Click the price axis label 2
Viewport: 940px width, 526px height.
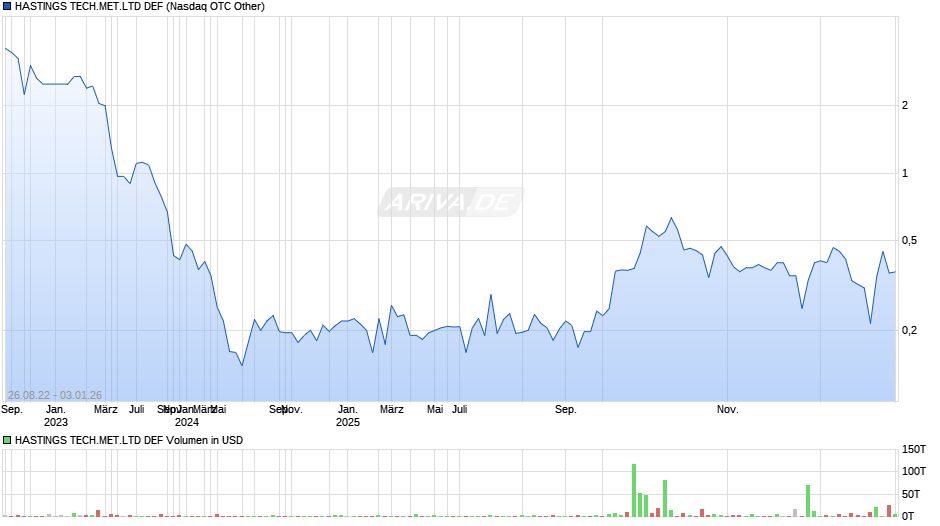click(905, 105)
